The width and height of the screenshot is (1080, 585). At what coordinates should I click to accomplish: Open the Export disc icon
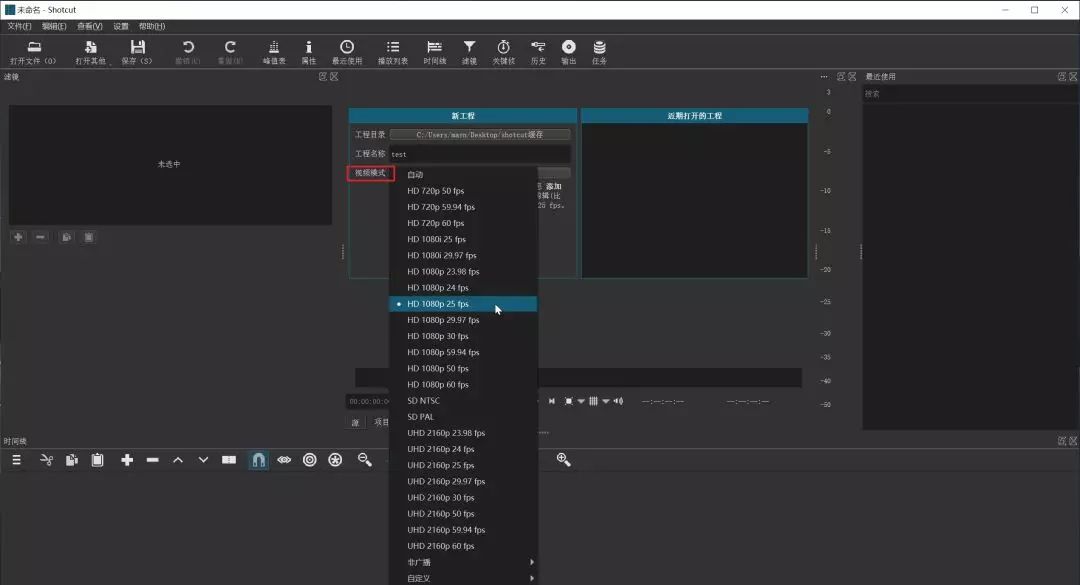click(x=568, y=52)
